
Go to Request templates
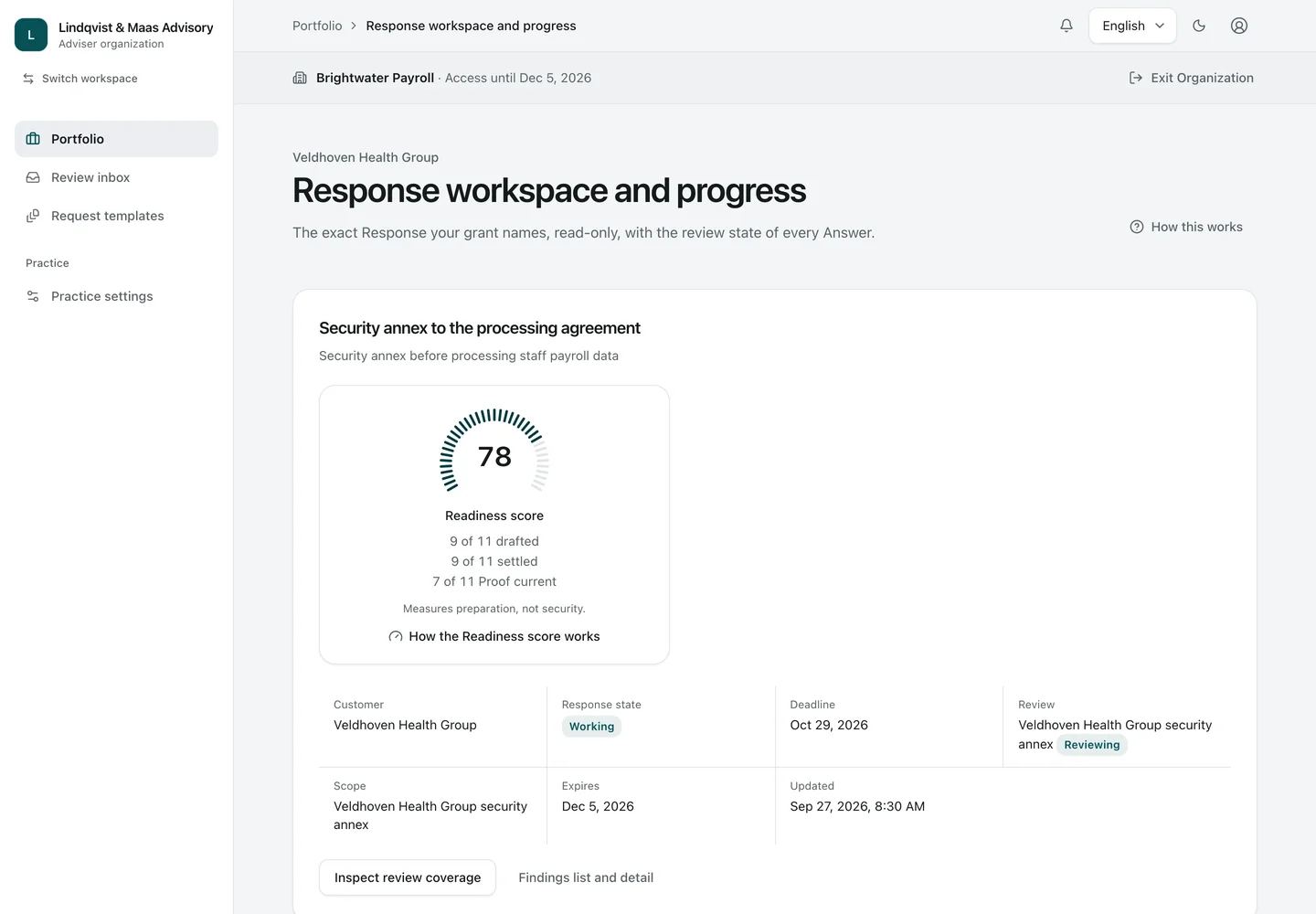116,216
